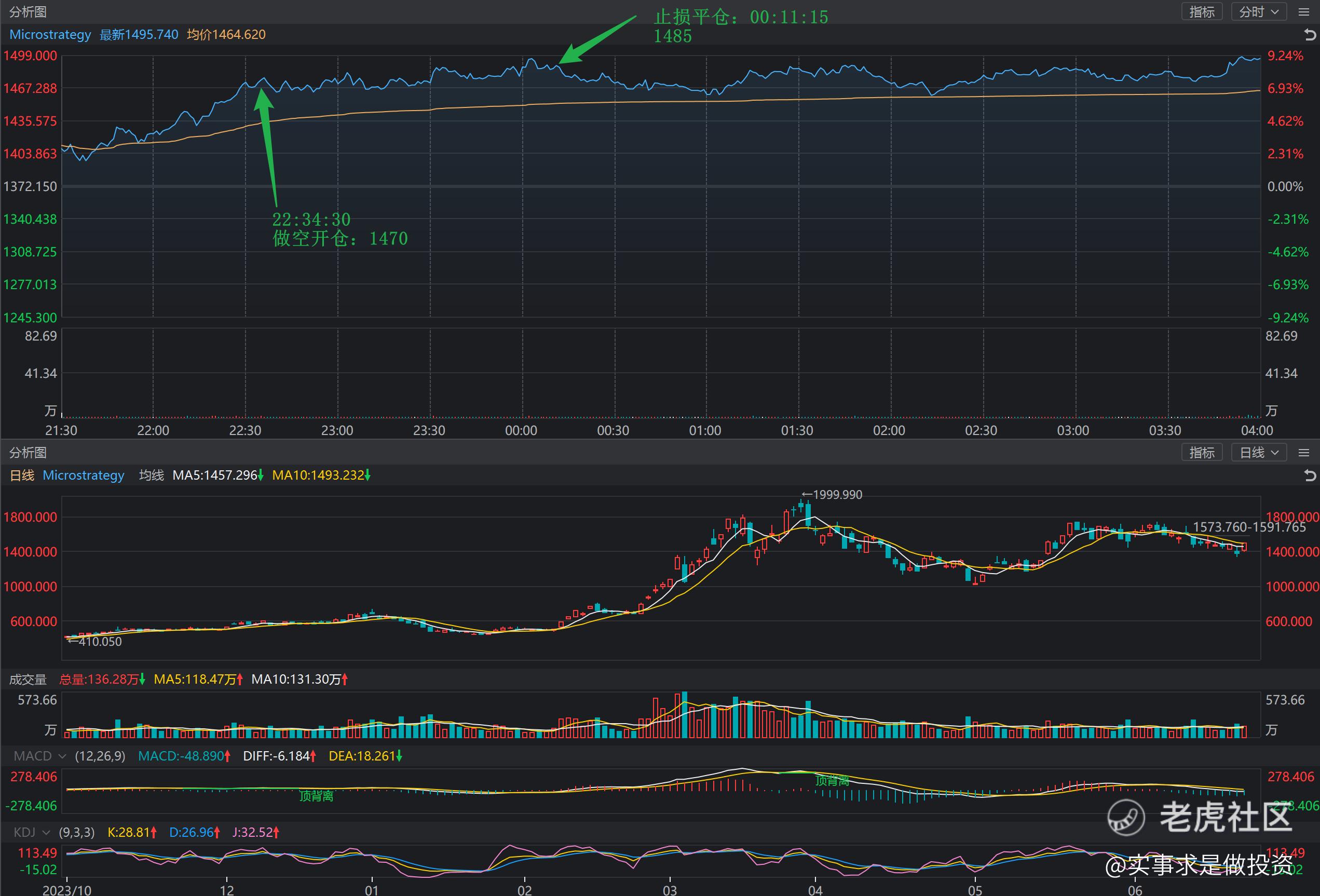Click the K:28.81 value
1320x896 pixels.
tap(132, 832)
